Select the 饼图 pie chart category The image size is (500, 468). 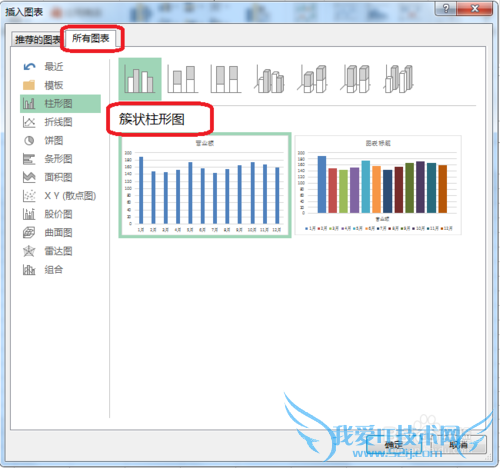point(60,141)
